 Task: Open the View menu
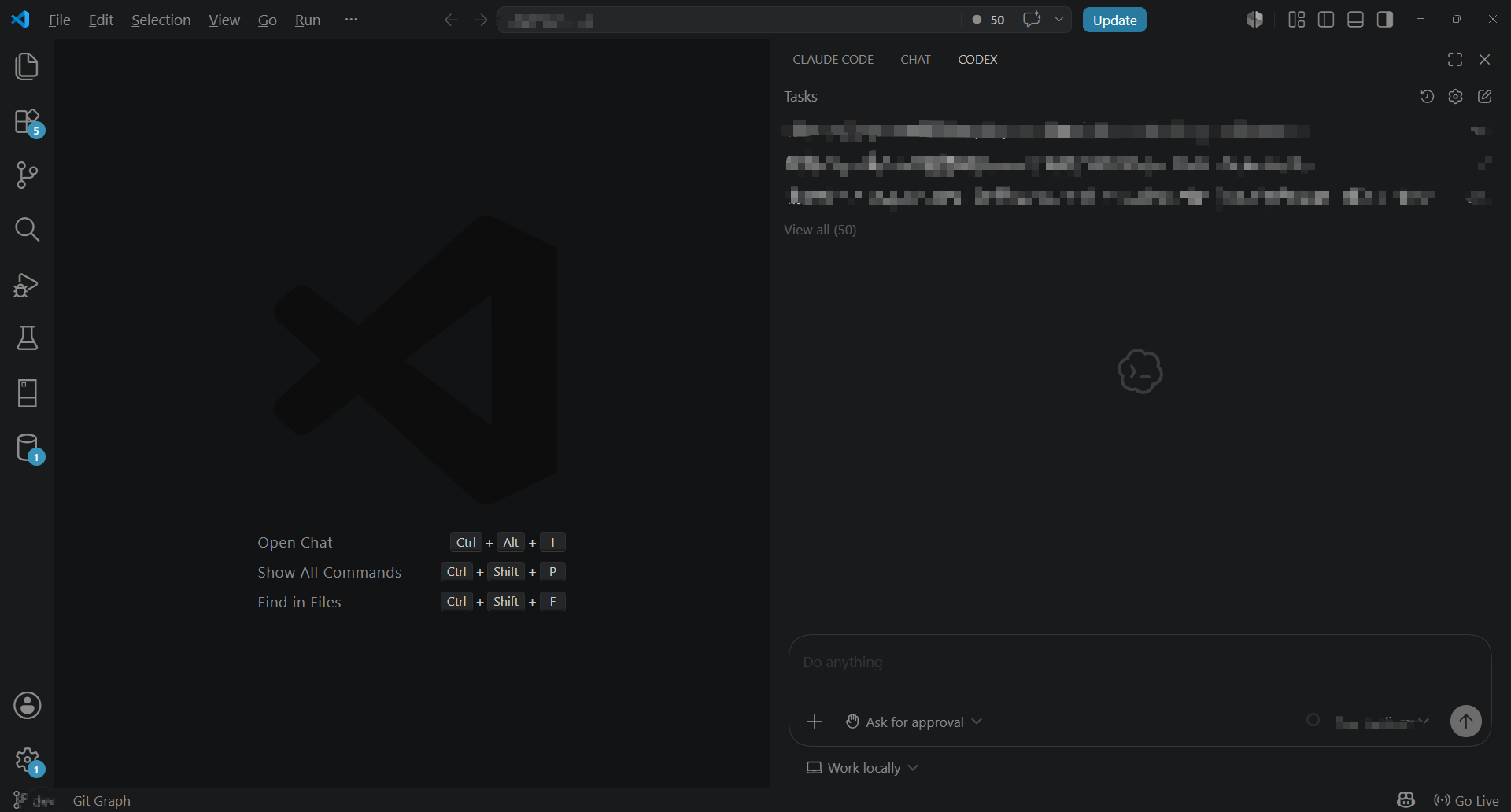coord(224,20)
